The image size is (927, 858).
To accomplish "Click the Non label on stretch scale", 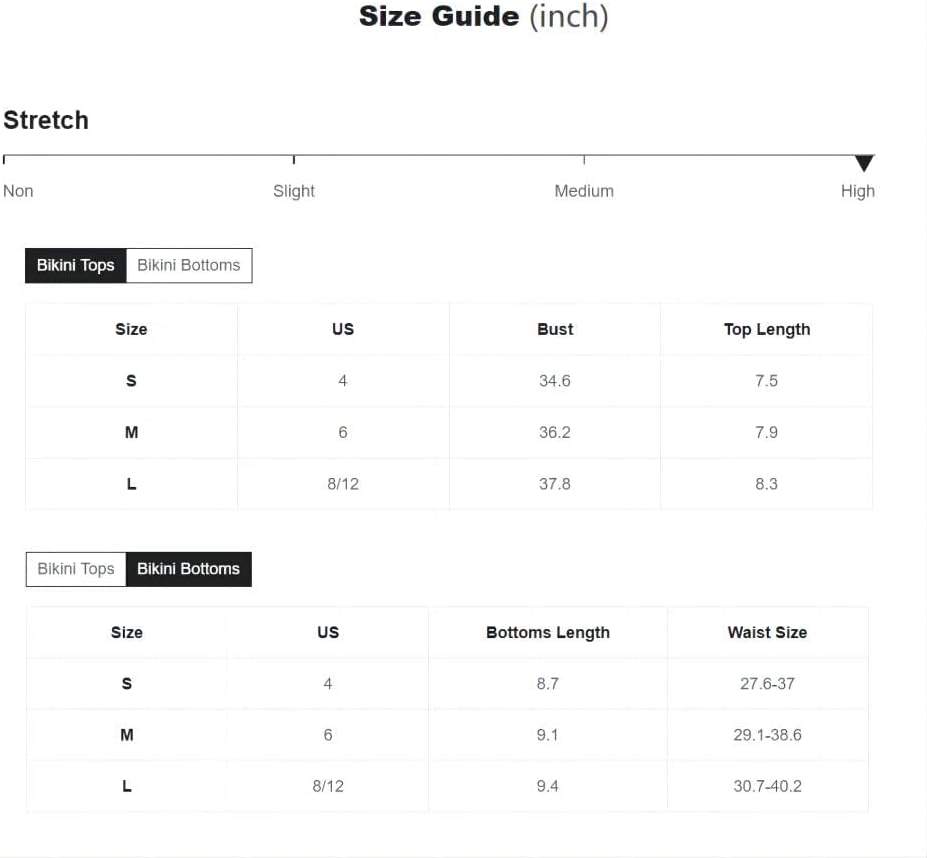I will tap(18, 191).
